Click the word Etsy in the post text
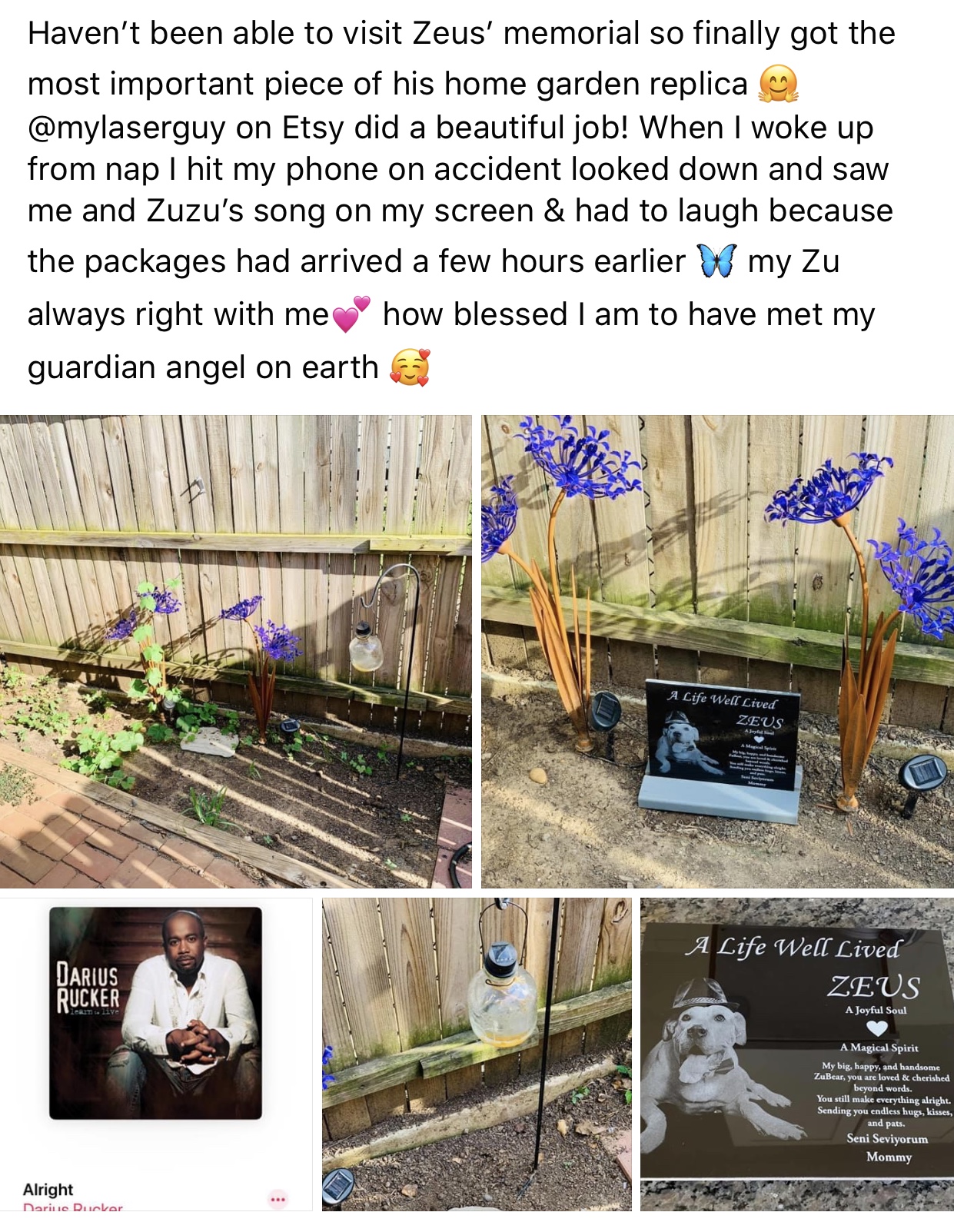This screenshot has width=954, height=1232. tap(314, 128)
